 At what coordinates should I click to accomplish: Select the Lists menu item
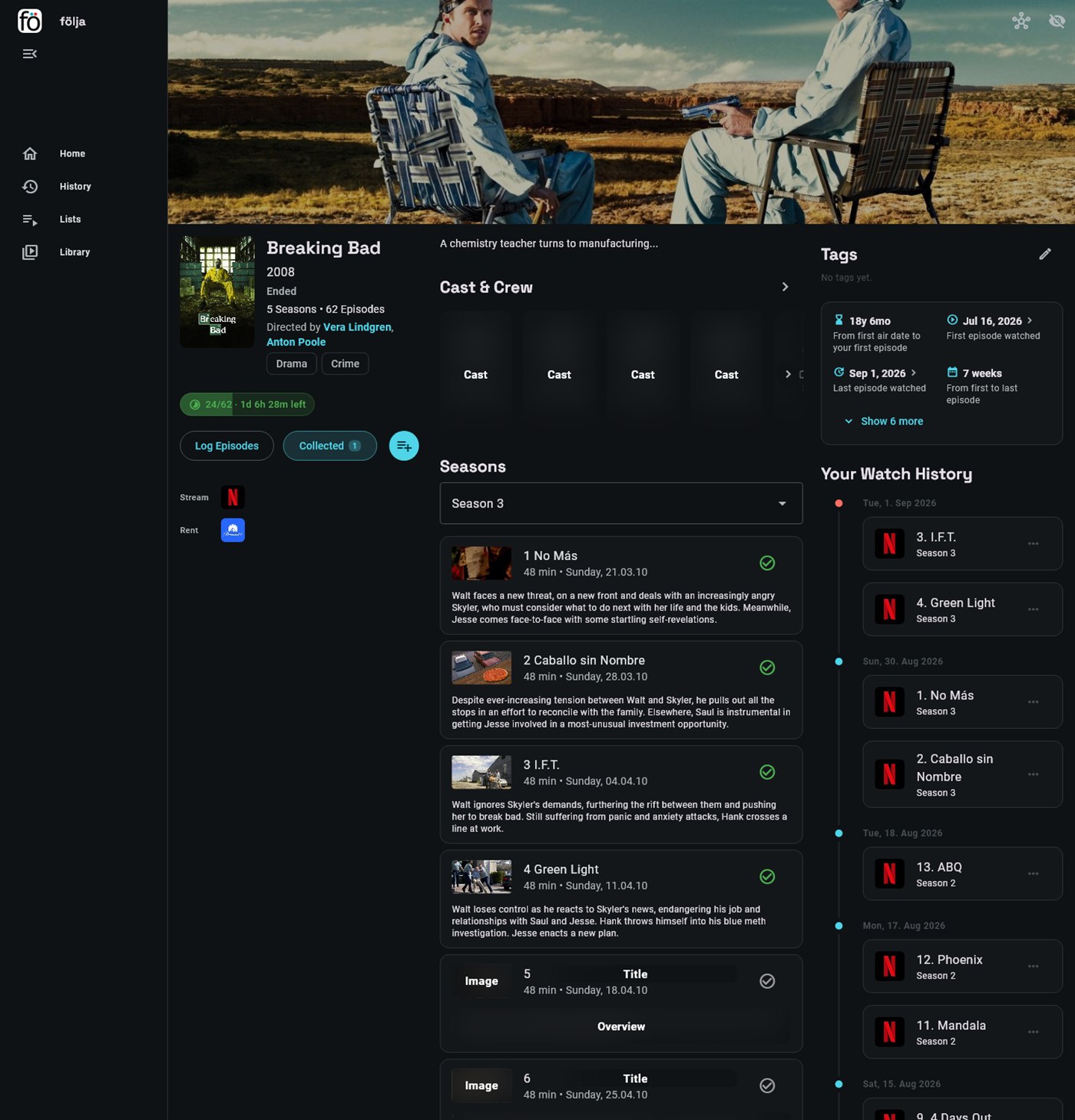pyautogui.click(x=70, y=220)
